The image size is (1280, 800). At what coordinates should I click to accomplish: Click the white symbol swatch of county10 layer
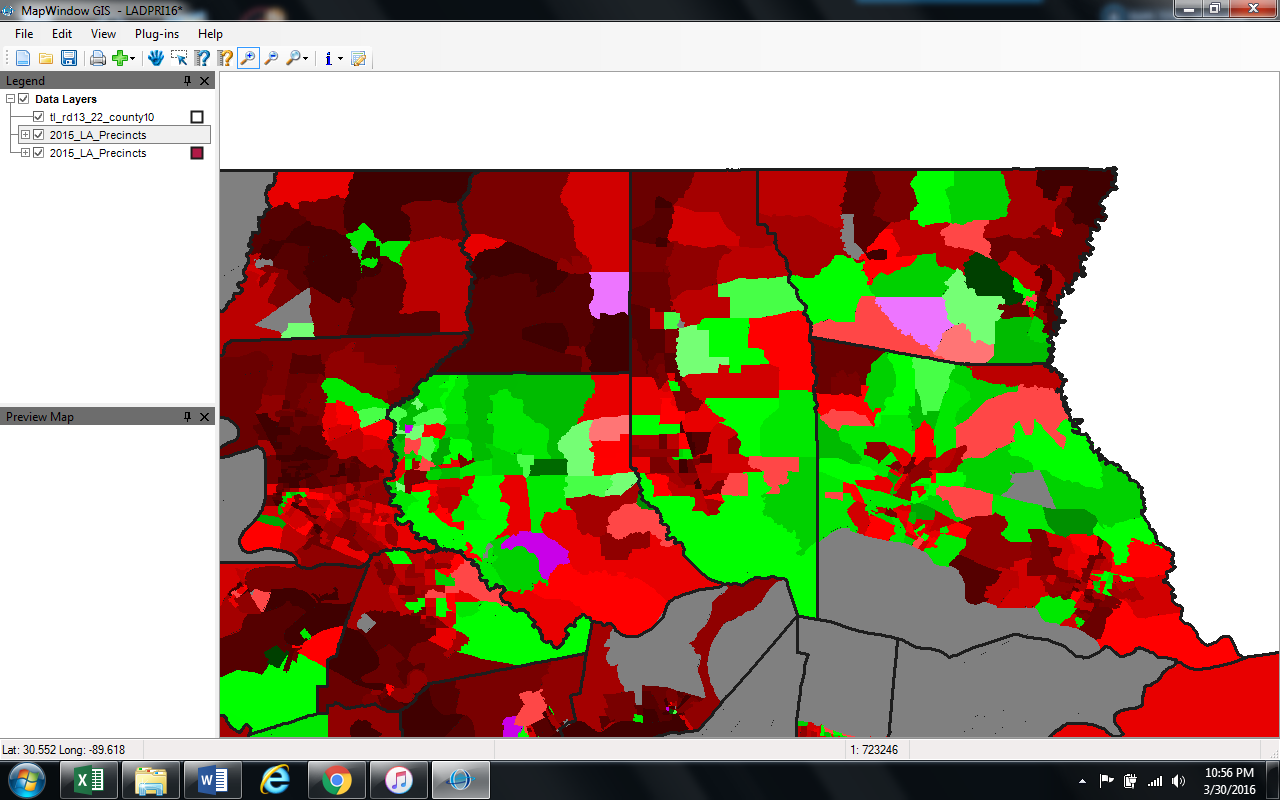click(x=197, y=117)
